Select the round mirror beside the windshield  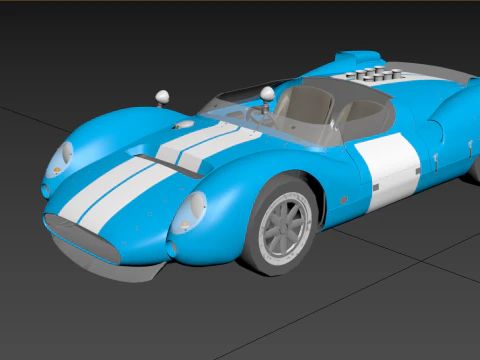pos(267,95)
